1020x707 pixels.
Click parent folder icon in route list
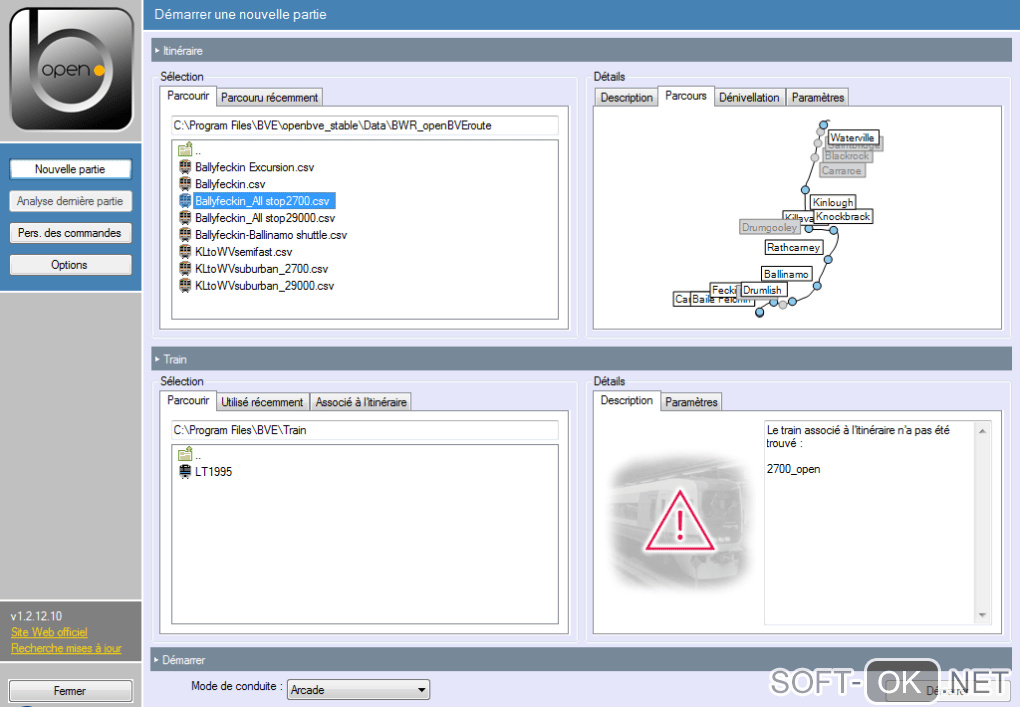click(x=185, y=149)
